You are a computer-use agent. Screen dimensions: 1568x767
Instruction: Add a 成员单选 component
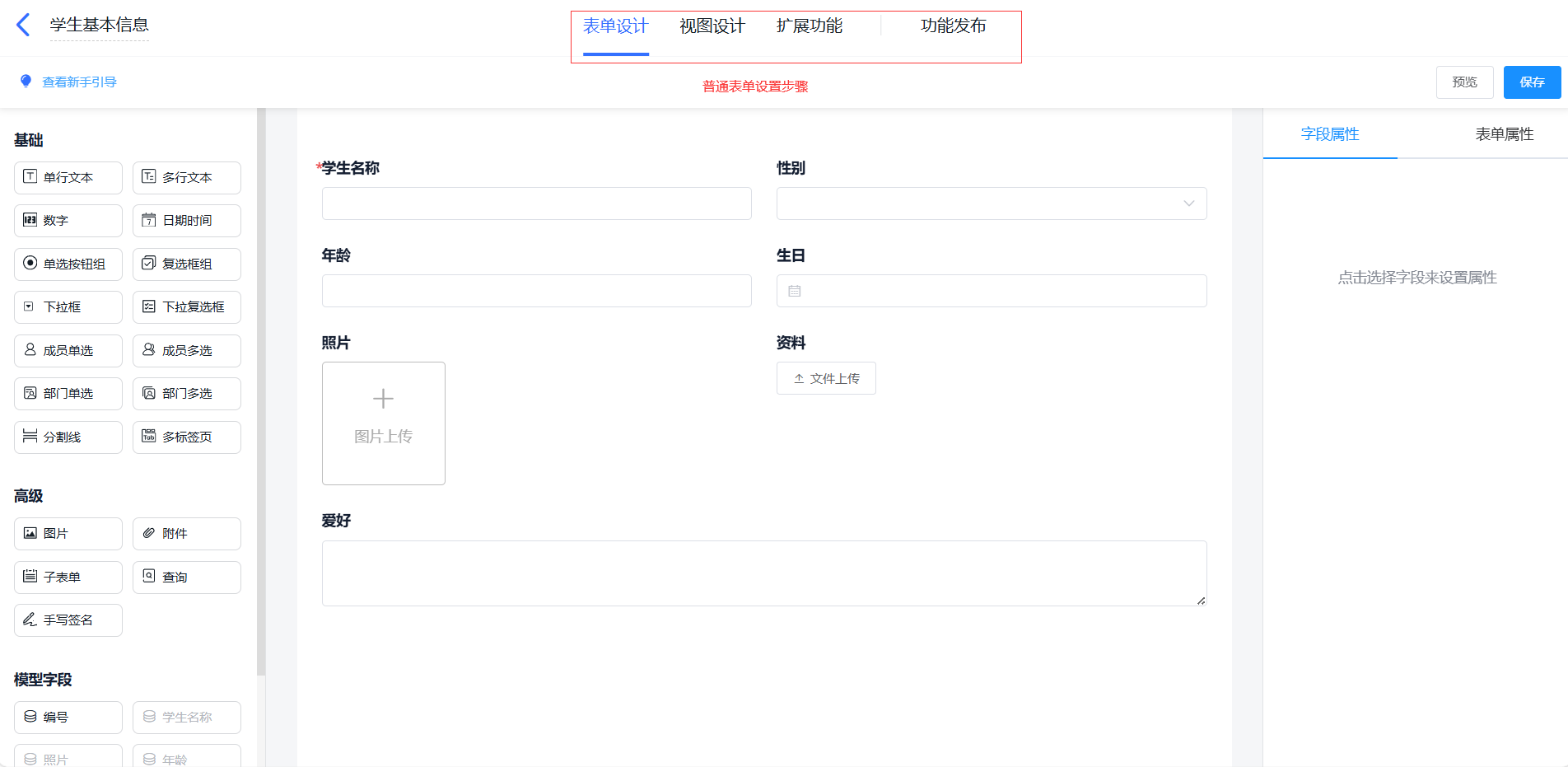pos(68,351)
